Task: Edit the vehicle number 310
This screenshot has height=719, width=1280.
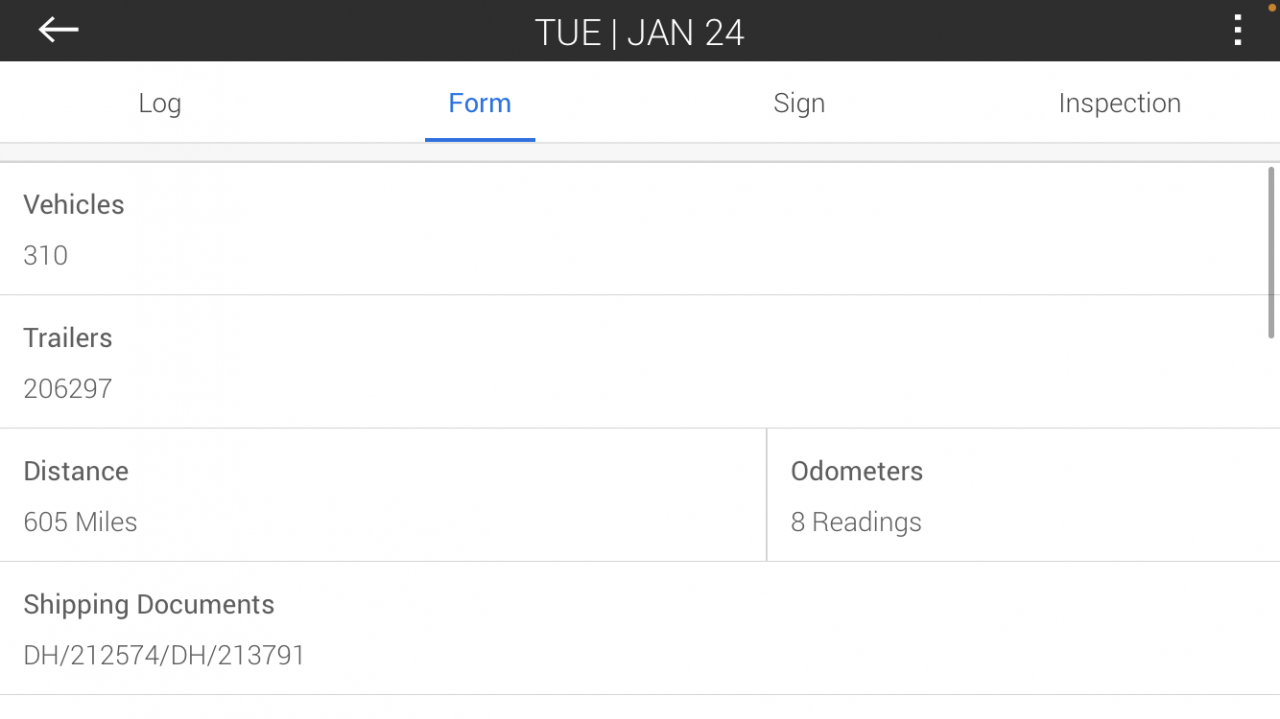Action: coord(46,255)
